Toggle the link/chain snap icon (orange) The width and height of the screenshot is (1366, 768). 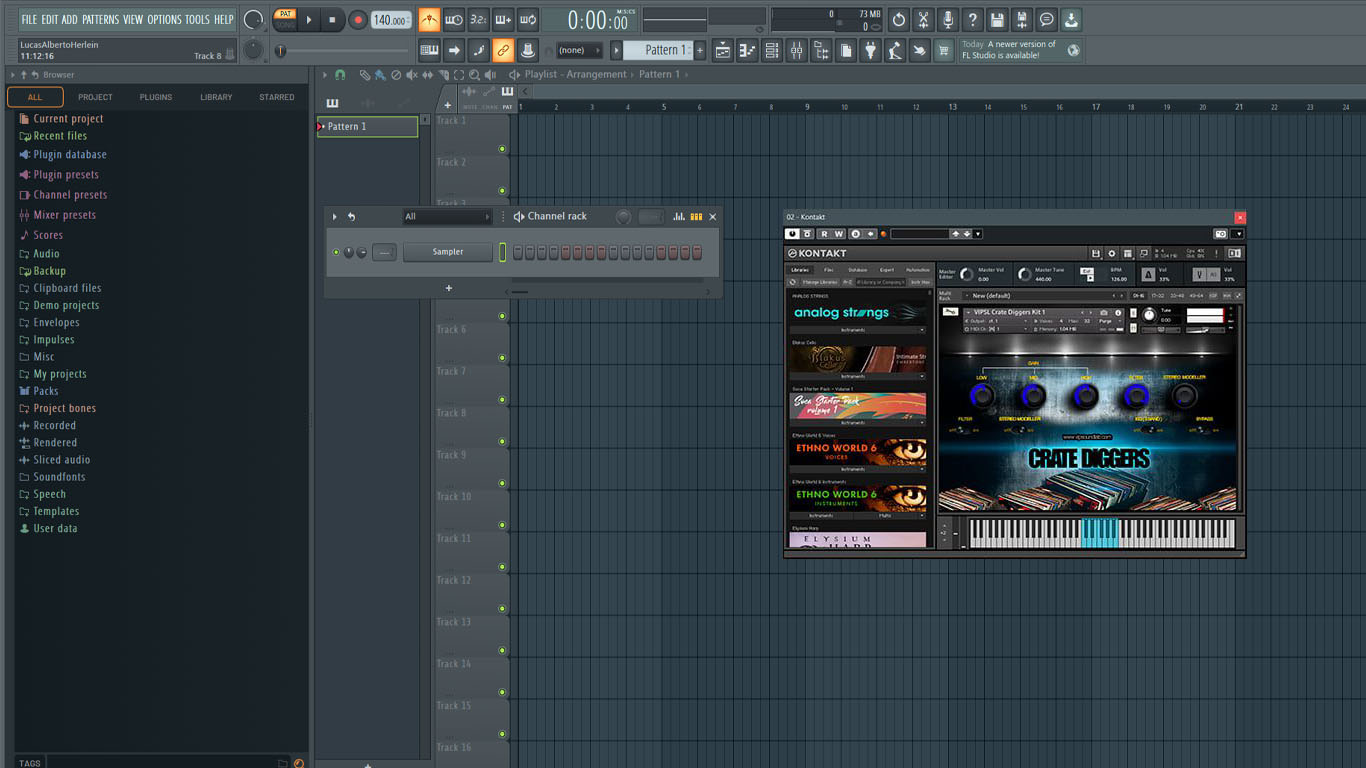click(x=503, y=50)
